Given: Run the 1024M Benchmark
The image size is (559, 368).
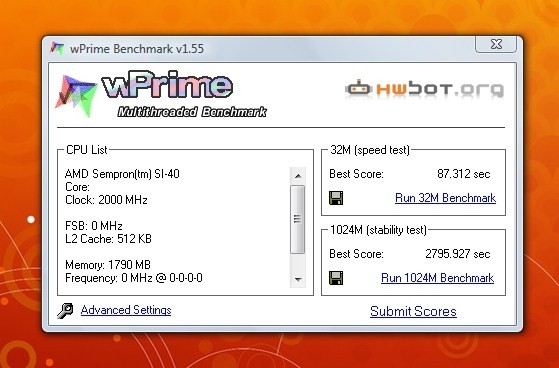Looking at the screenshot, I should pos(437,278).
